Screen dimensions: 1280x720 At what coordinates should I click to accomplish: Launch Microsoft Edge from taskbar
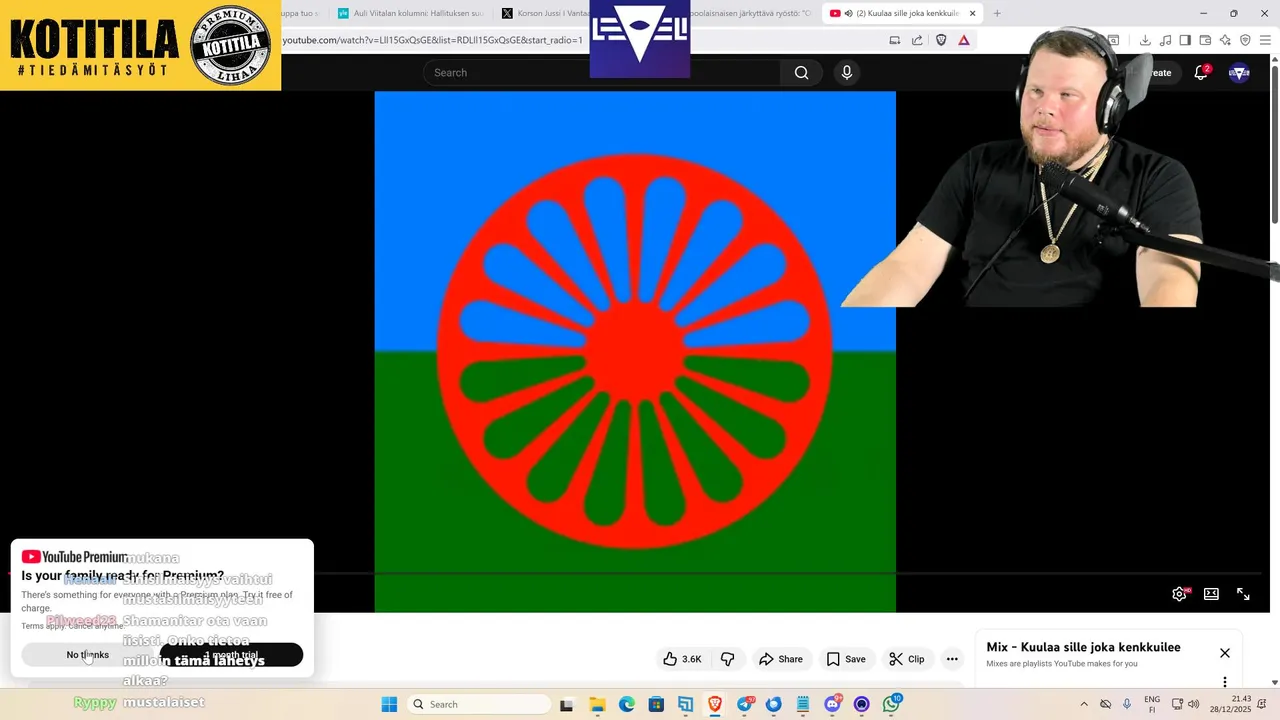click(x=627, y=704)
